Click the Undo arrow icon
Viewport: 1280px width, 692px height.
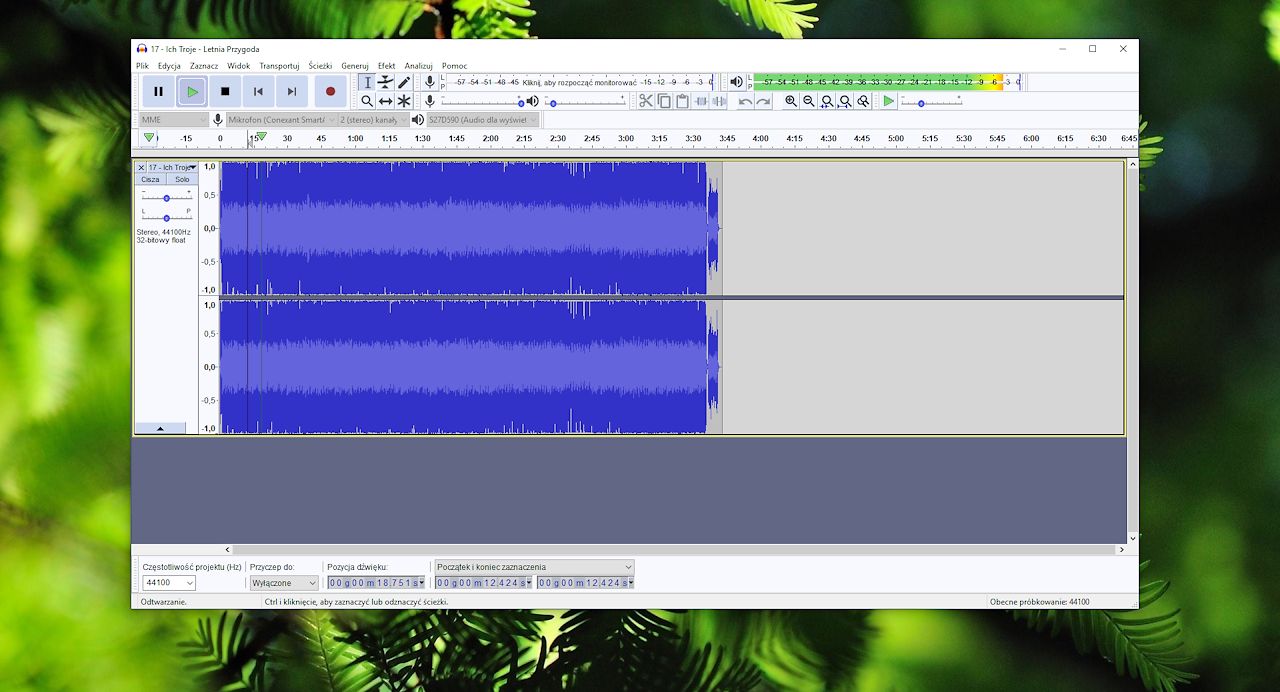click(746, 101)
